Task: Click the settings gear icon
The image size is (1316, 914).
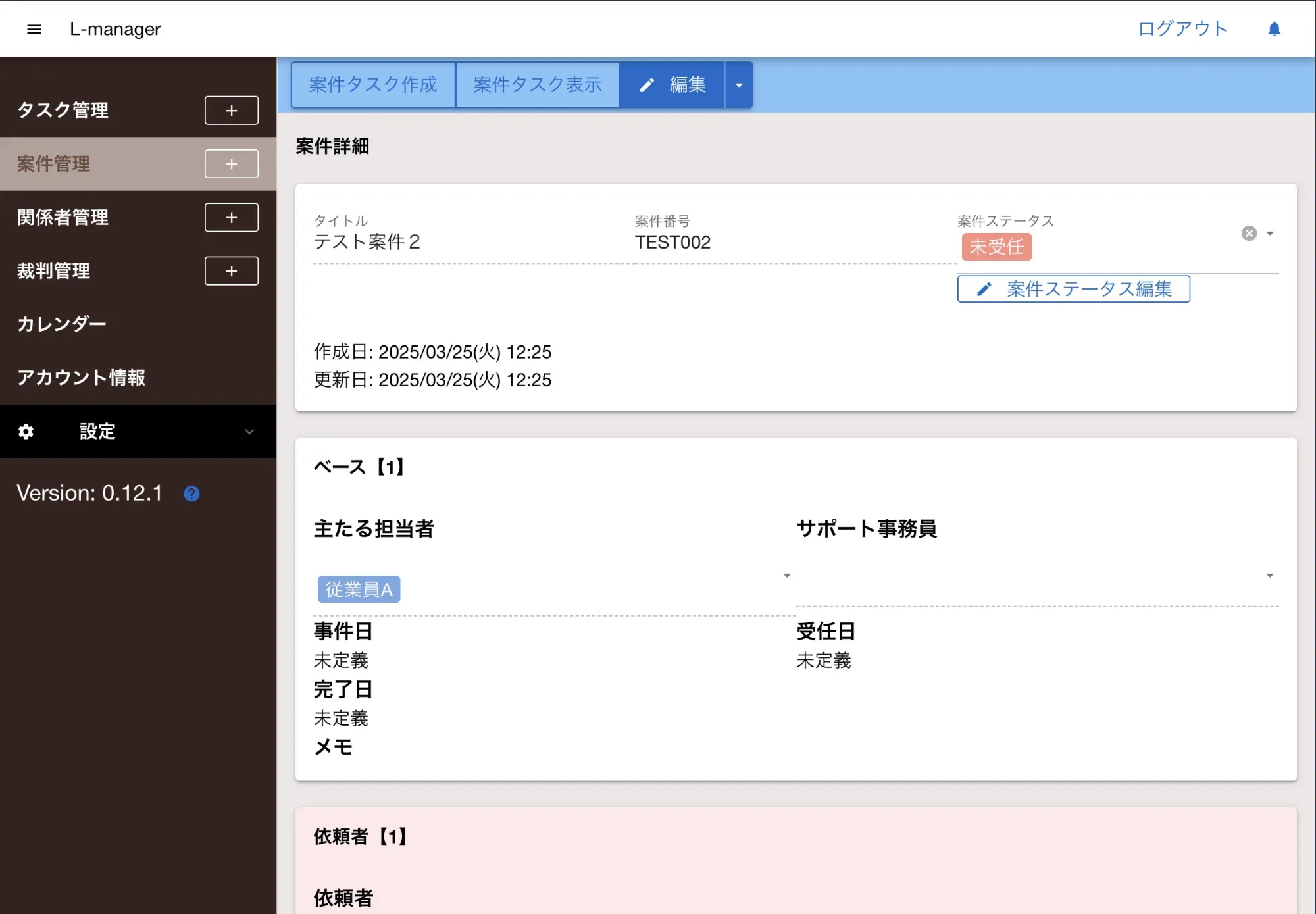Action: pyautogui.click(x=26, y=432)
